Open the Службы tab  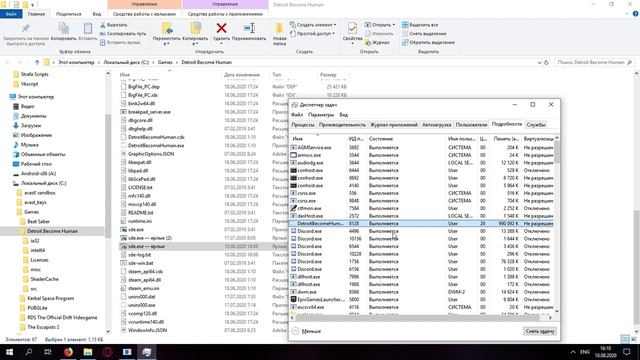tap(536, 124)
